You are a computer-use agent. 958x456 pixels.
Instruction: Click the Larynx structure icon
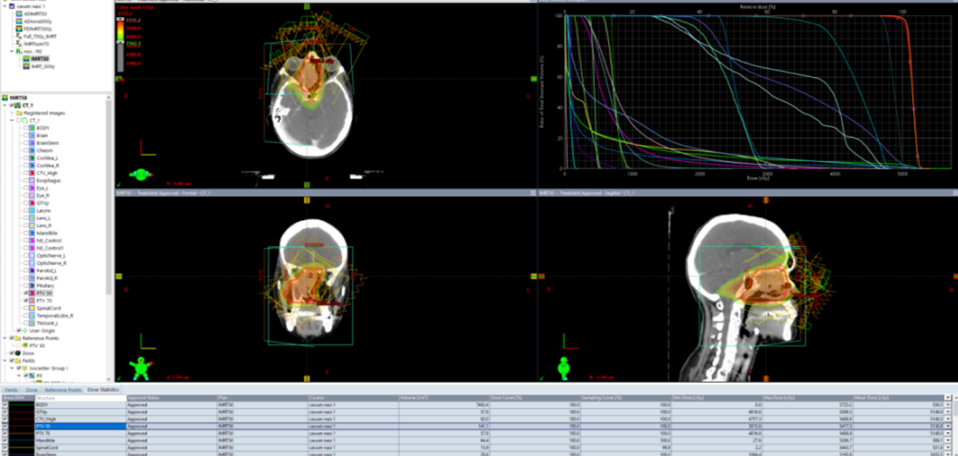(x=32, y=210)
